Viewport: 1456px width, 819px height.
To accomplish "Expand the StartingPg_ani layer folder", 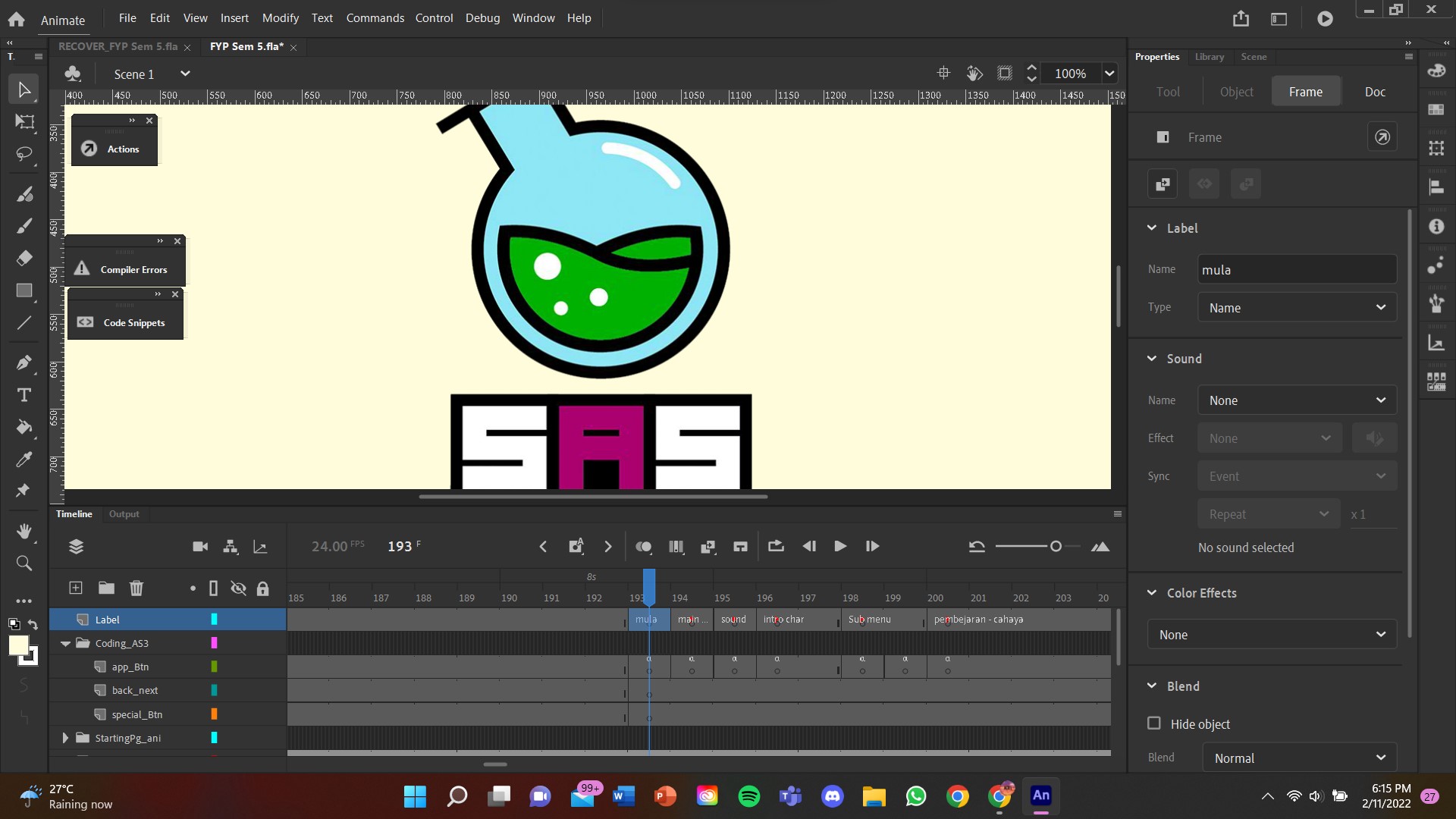I will pos(64,738).
